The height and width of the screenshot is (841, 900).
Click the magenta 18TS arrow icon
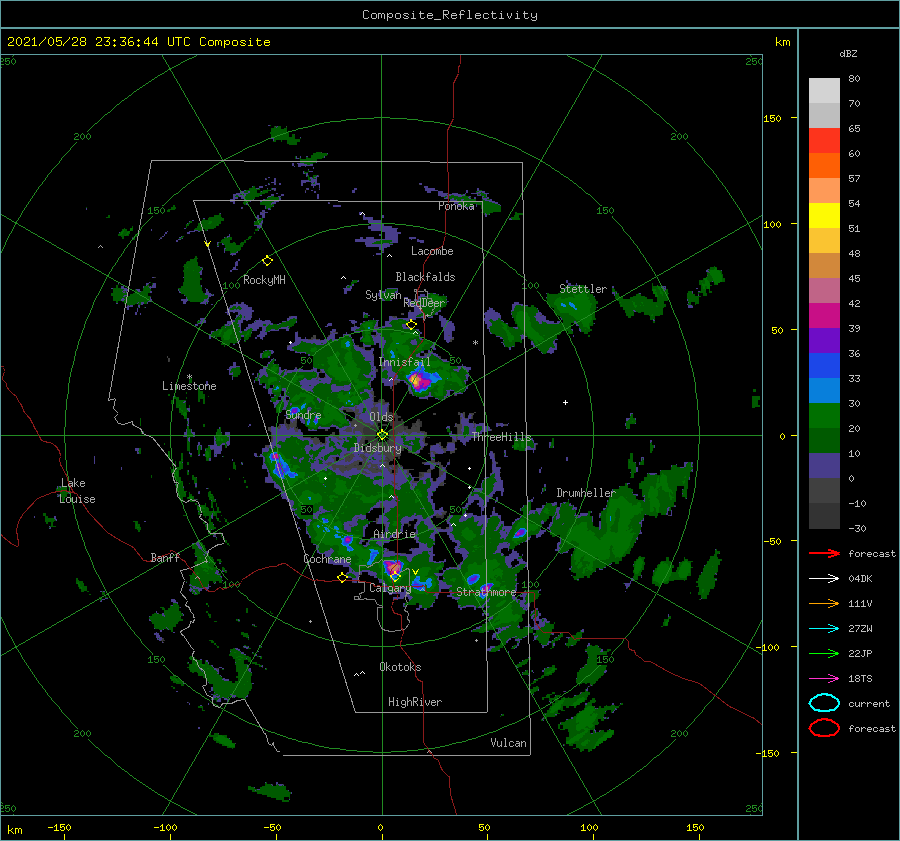click(x=824, y=679)
